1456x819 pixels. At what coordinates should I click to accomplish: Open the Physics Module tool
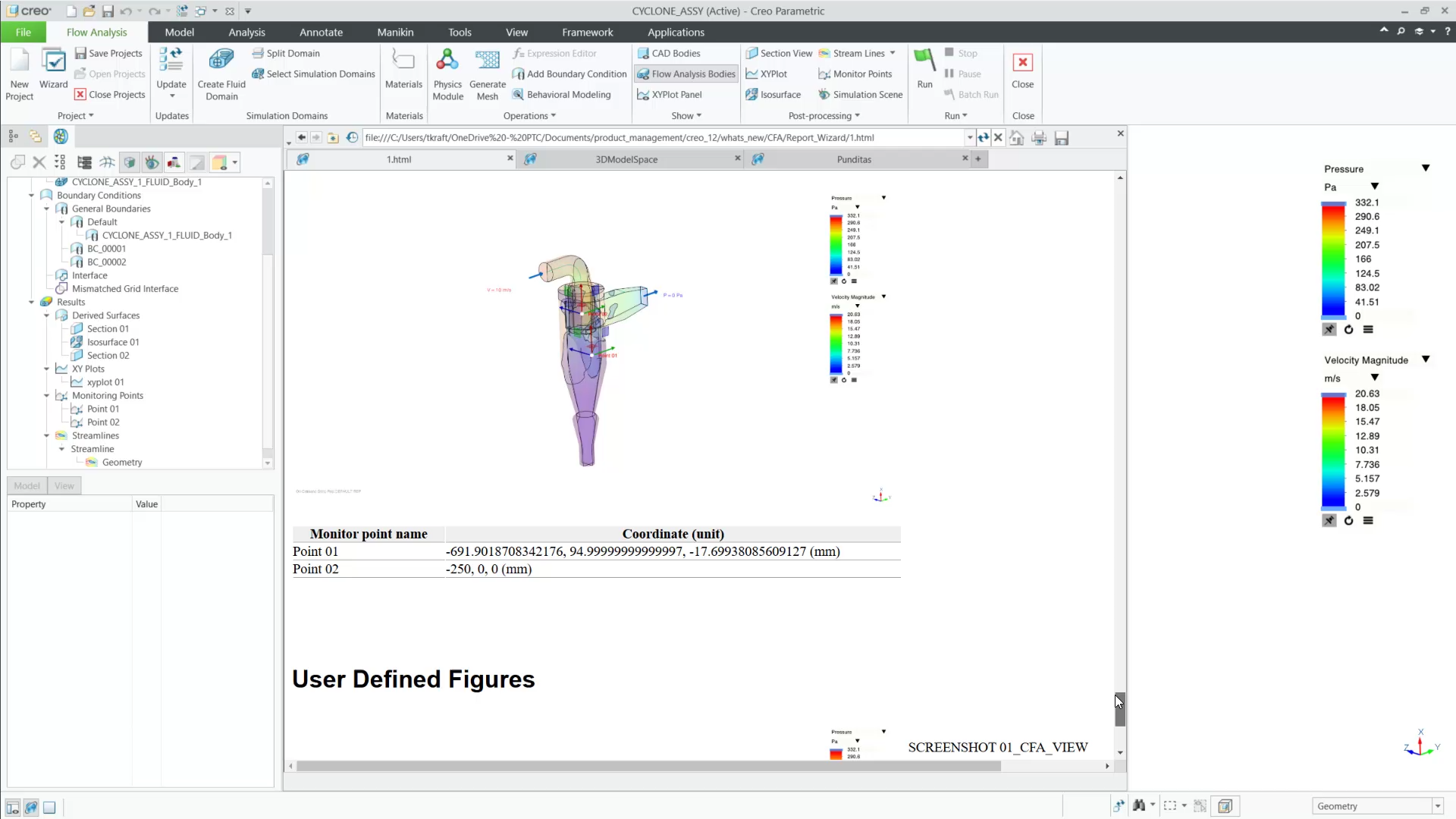[x=447, y=72]
